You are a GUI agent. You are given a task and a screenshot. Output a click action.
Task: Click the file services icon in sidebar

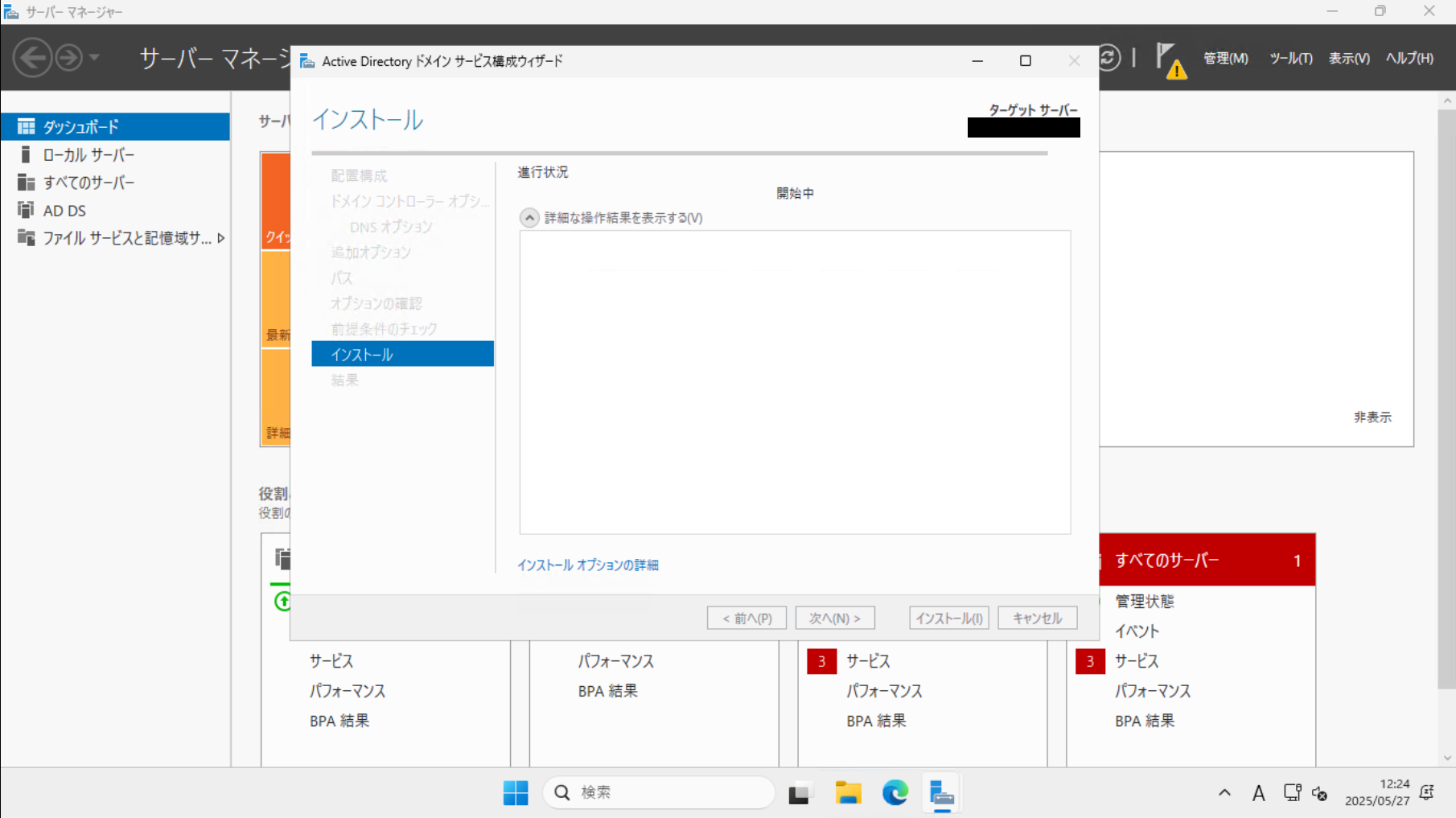pos(27,238)
